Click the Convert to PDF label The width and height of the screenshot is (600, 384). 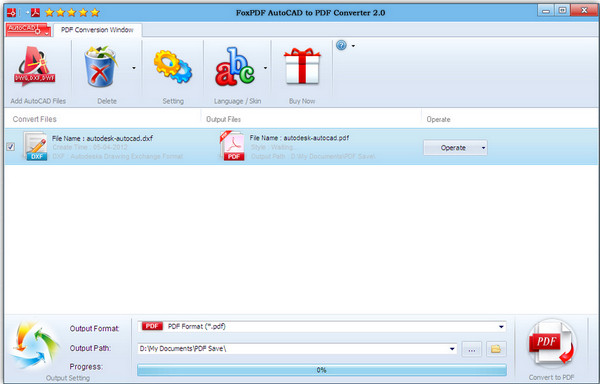(x=551, y=377)
